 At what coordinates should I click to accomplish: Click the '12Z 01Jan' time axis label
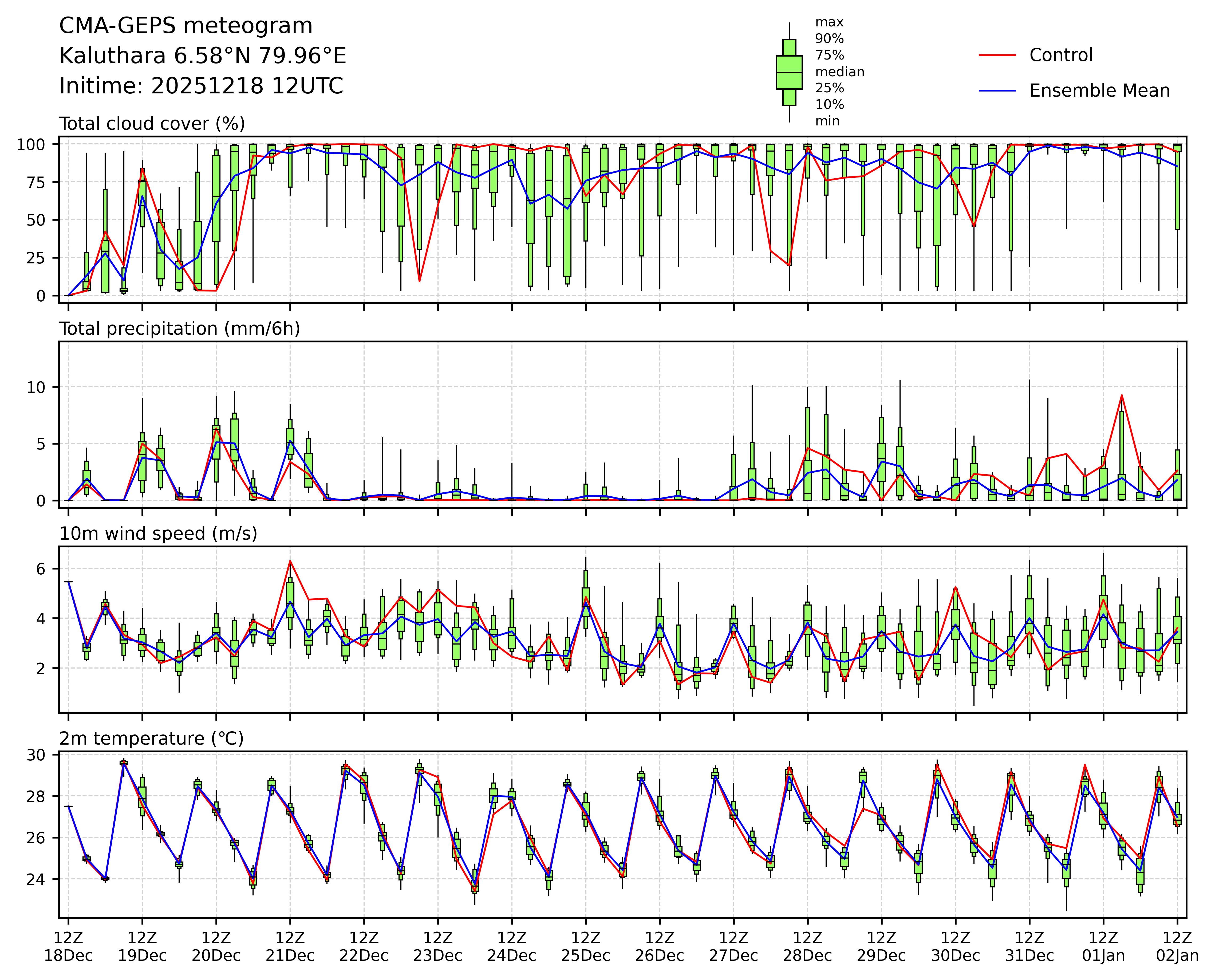[1103, 947]
